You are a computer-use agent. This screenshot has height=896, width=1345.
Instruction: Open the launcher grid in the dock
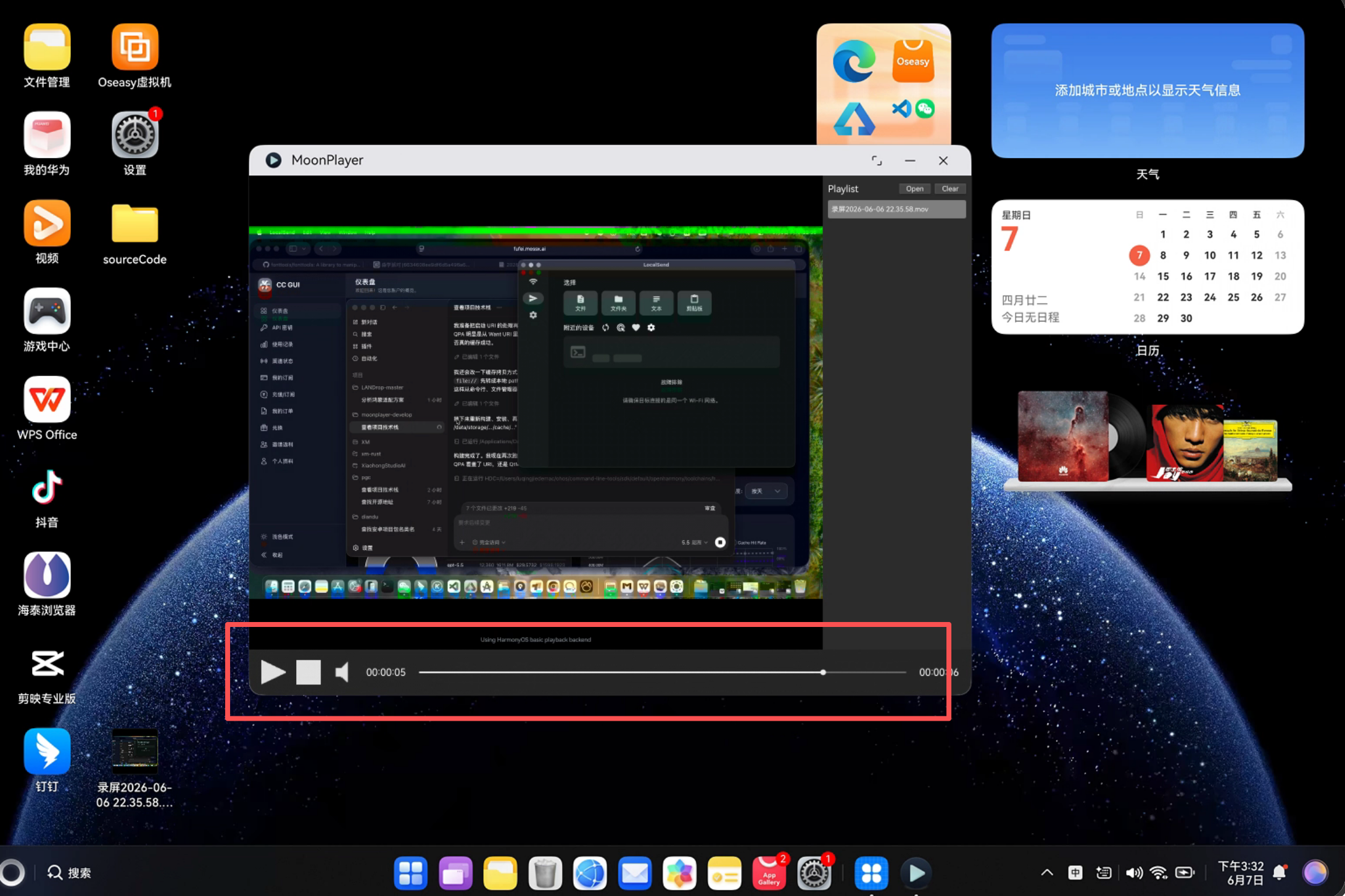point(410,873)
